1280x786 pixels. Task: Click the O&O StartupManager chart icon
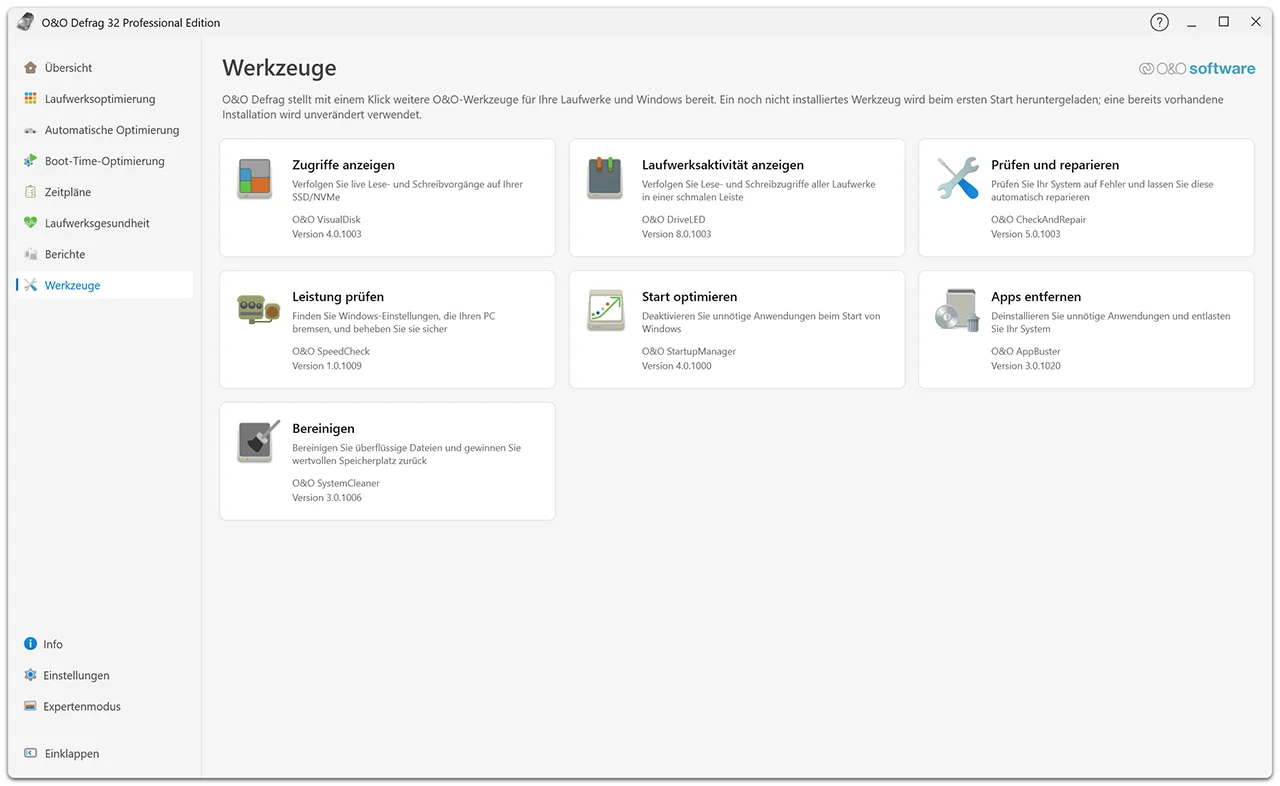pyautogui.click(x=605, y=310)
